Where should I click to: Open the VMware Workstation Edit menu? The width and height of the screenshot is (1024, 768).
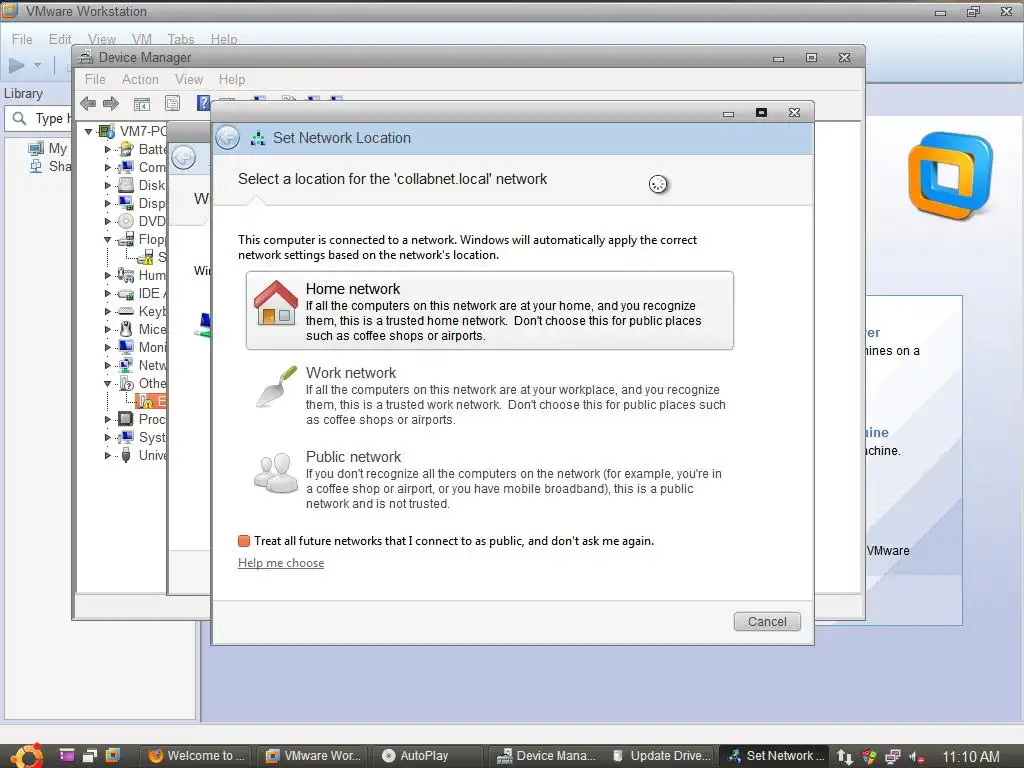(60, 39)
